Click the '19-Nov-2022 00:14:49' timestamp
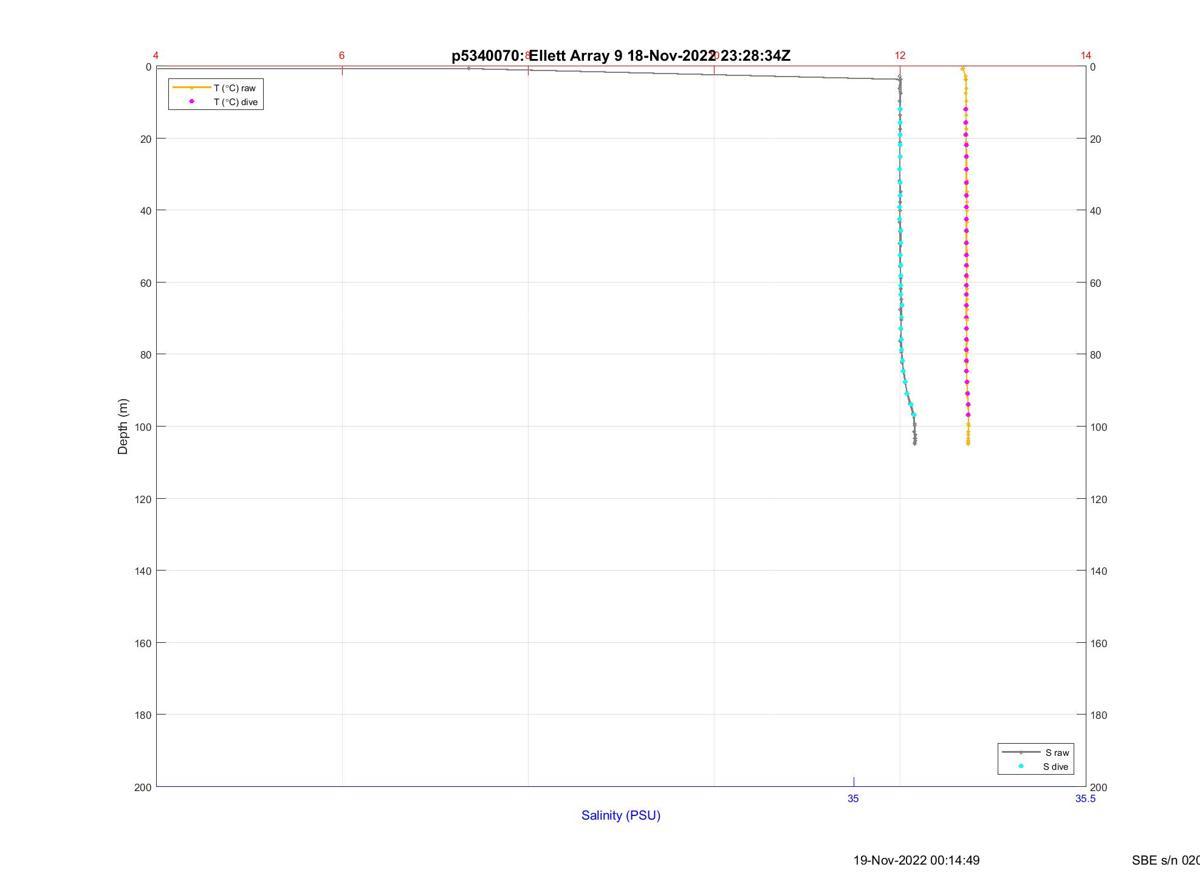 pos(916,860)
